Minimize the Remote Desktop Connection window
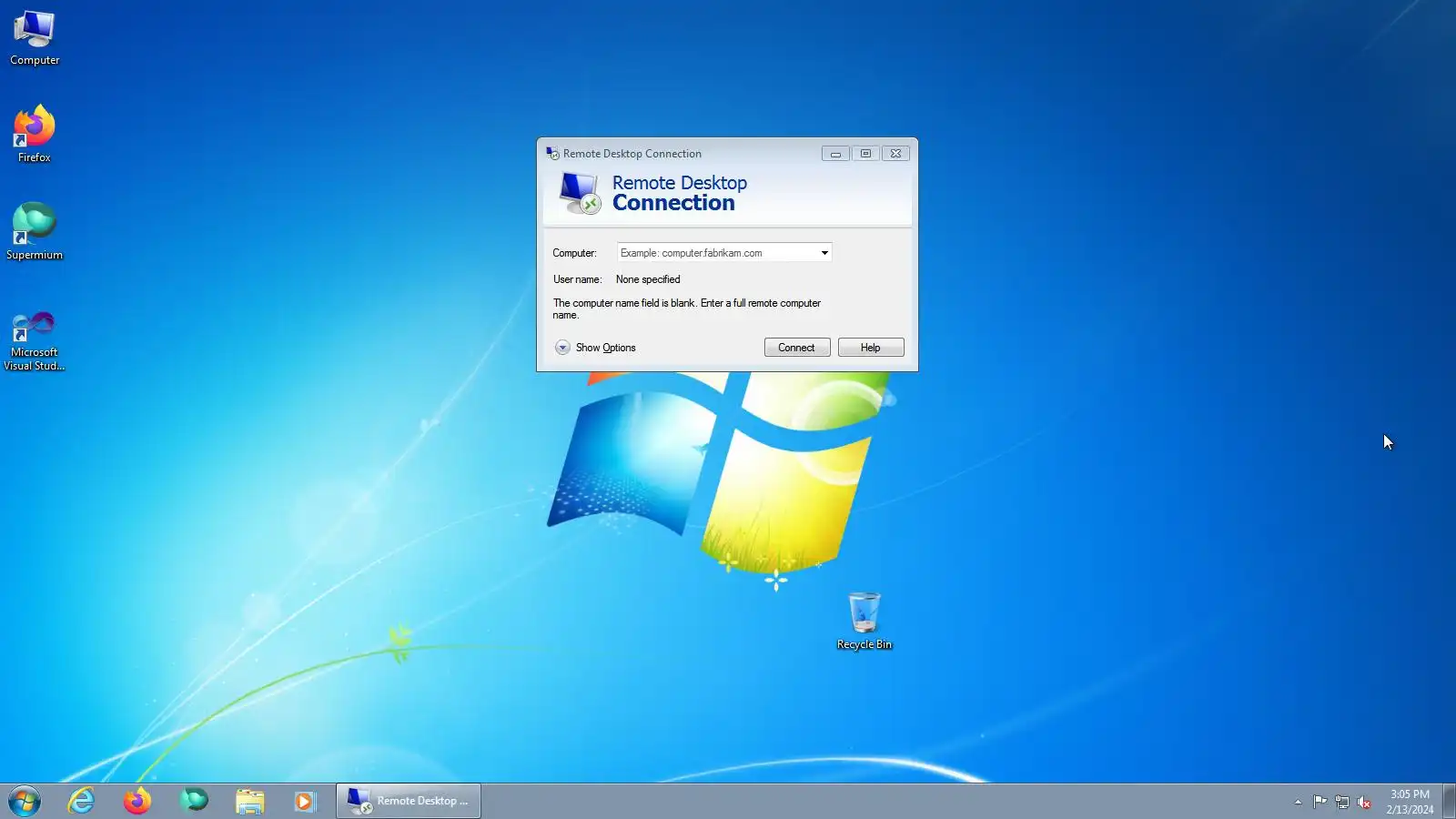Viewport: 1456px width, 819px height. [835, 154]
